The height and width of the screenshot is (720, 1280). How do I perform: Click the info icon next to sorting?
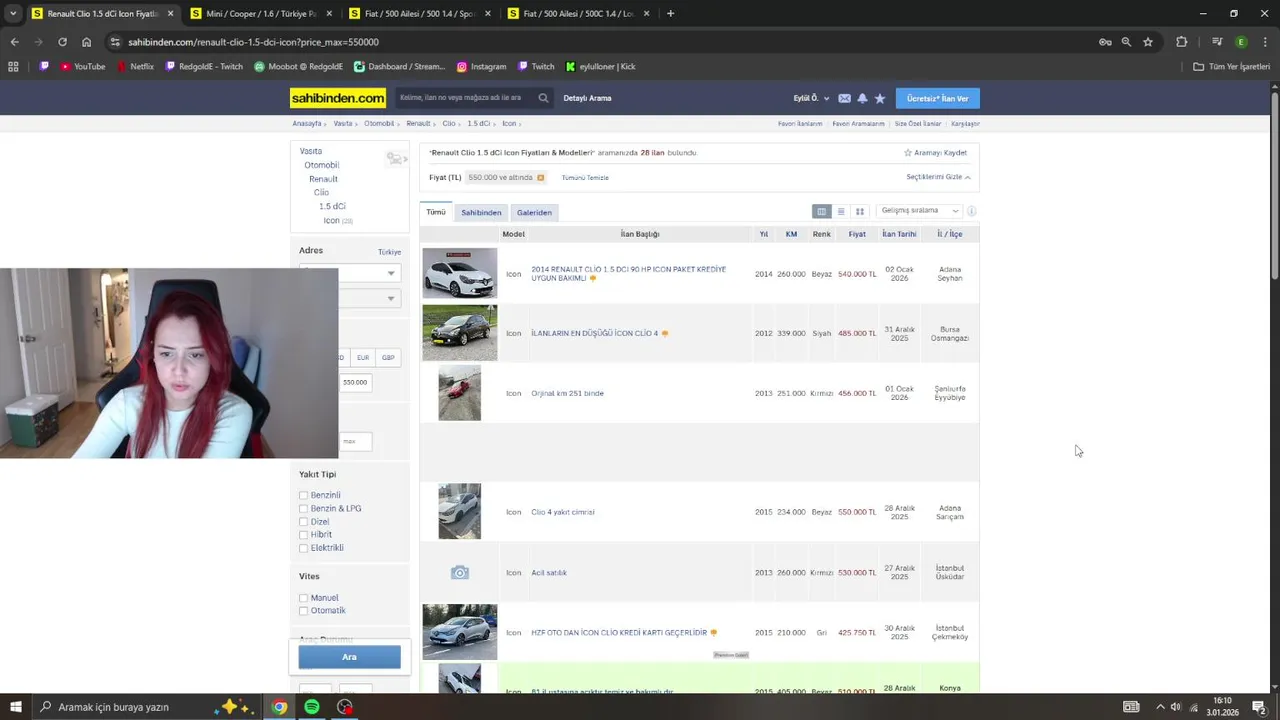(971, 211)
